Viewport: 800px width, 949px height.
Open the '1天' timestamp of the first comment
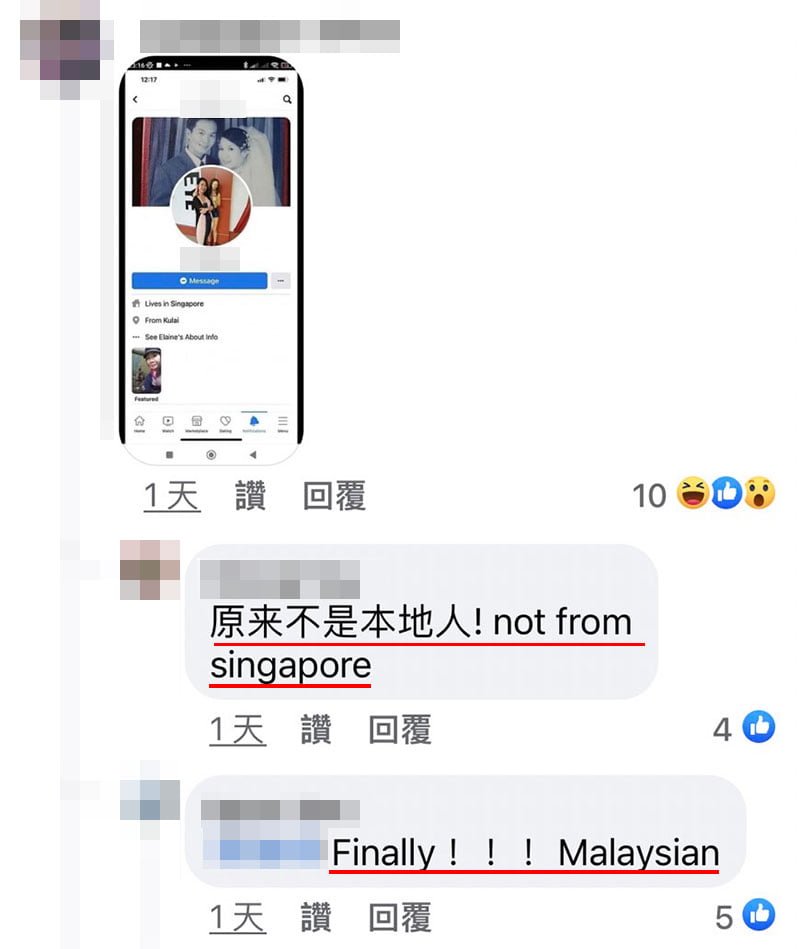tap(172, 496)
